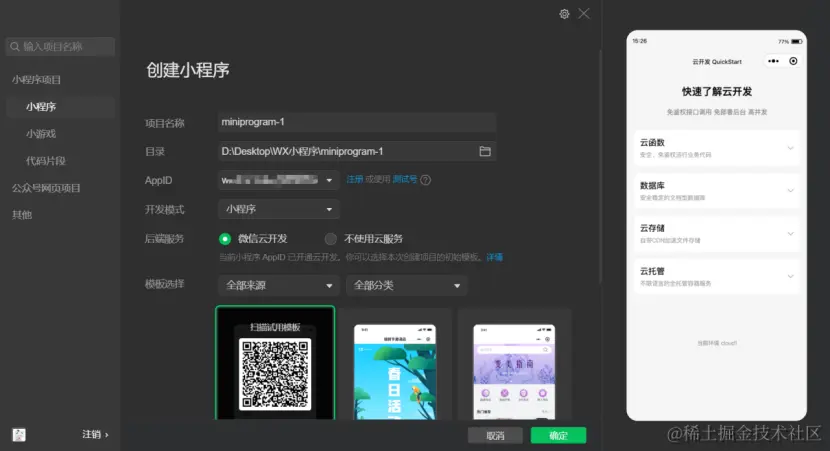Select 不使用云服务 radio option
The height and width of the screenshot is (451, 830).
pos(330,239)
